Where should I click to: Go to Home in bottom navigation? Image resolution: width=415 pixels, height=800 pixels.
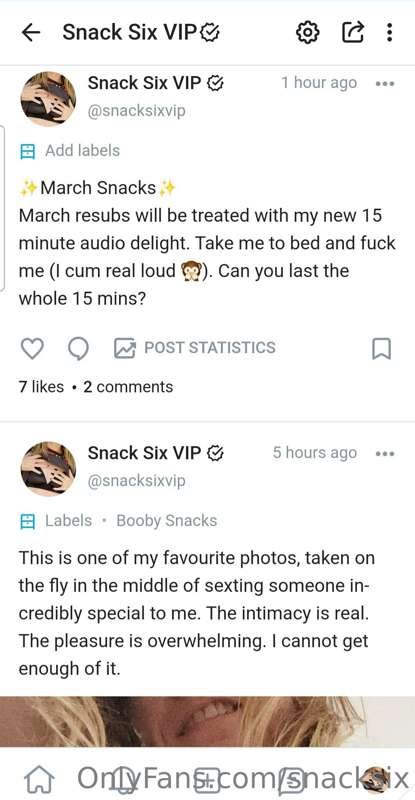tap(39, 780)
